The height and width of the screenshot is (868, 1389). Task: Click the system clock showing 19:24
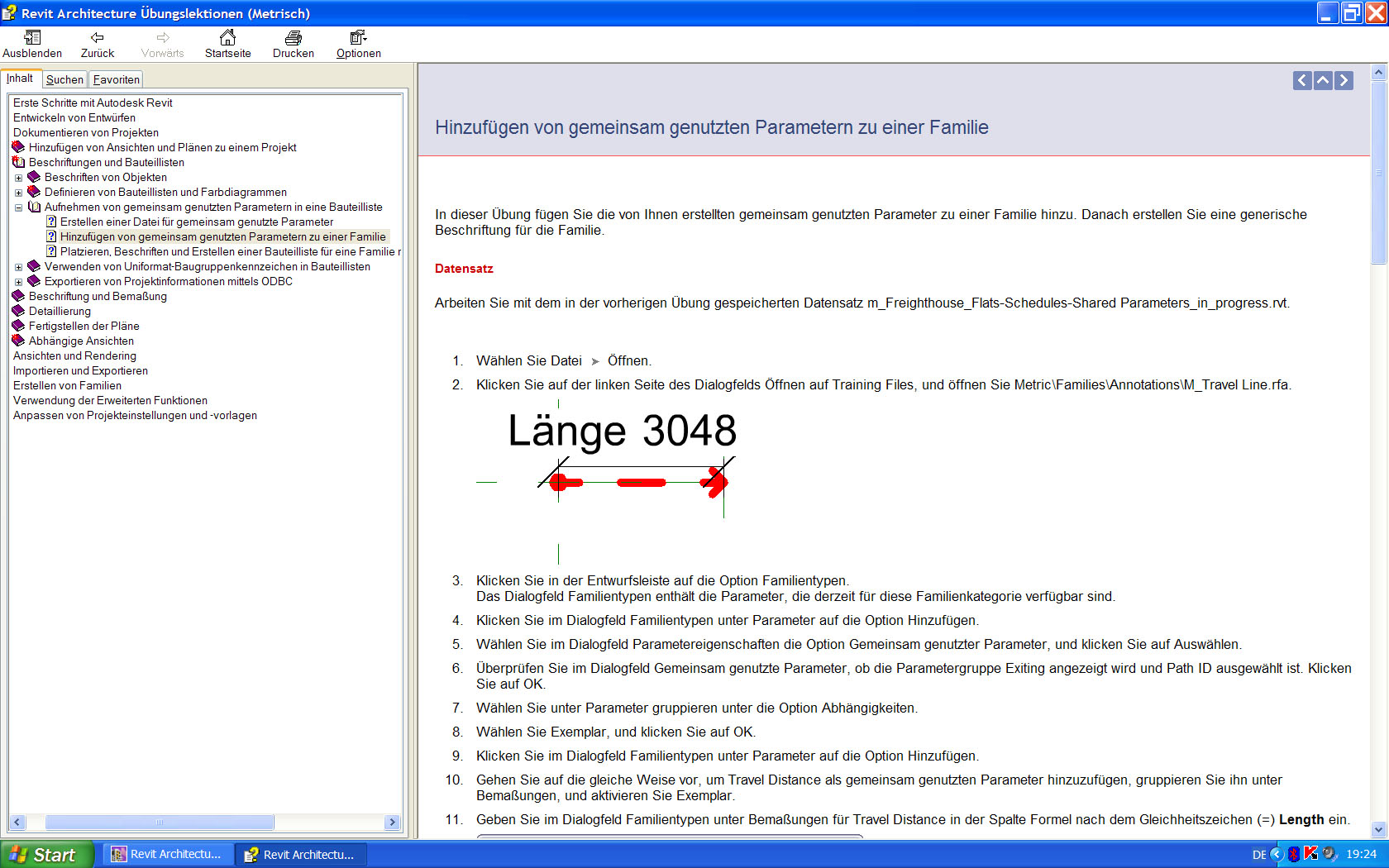click(x=1361, y=854)
